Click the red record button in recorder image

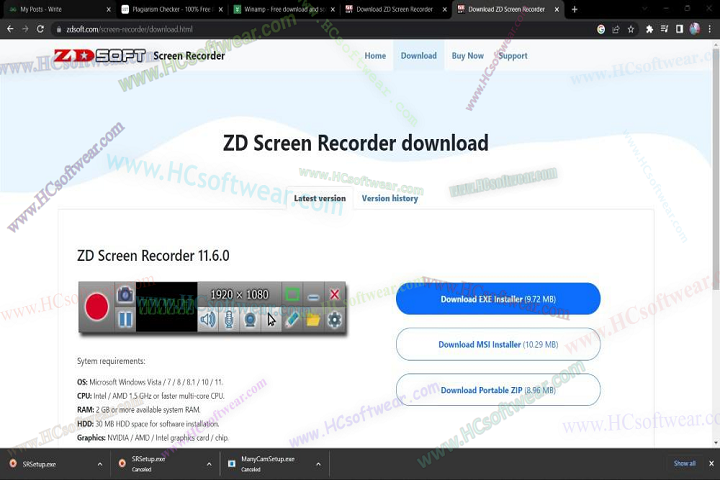(x=96, y=307)
